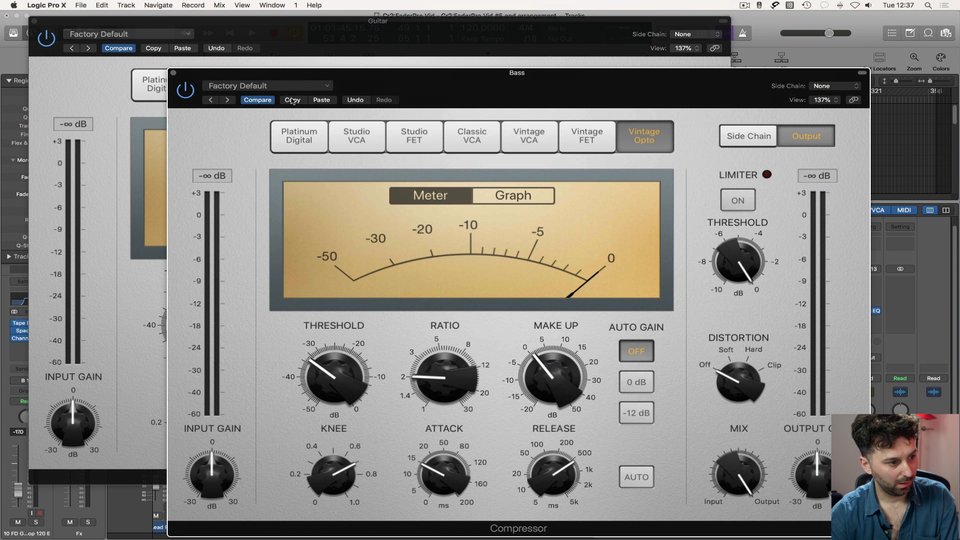Viewport: 960px width, 540px height.
Task: Toggle the Bass compressor power button
Action: tap(185, 91)
